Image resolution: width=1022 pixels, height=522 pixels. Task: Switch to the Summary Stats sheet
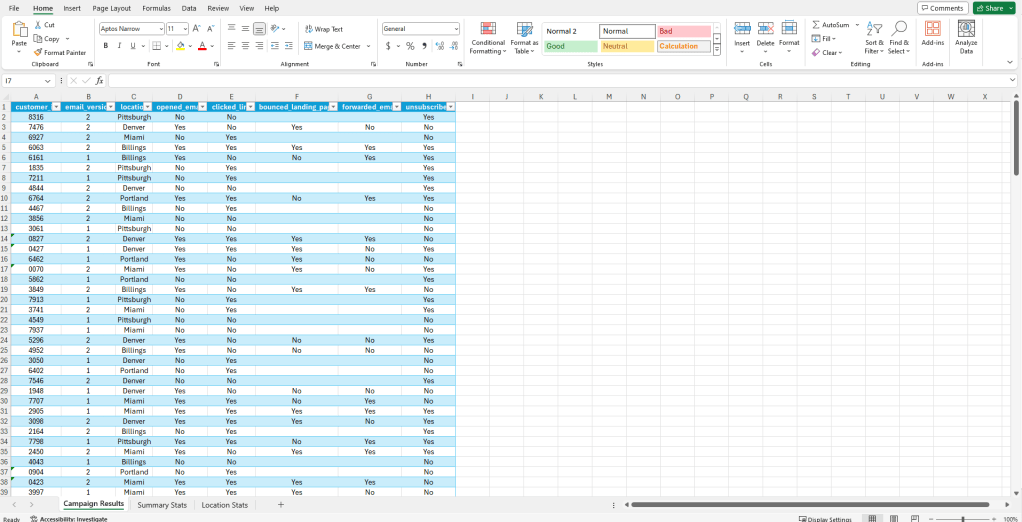tap(162, 505)
